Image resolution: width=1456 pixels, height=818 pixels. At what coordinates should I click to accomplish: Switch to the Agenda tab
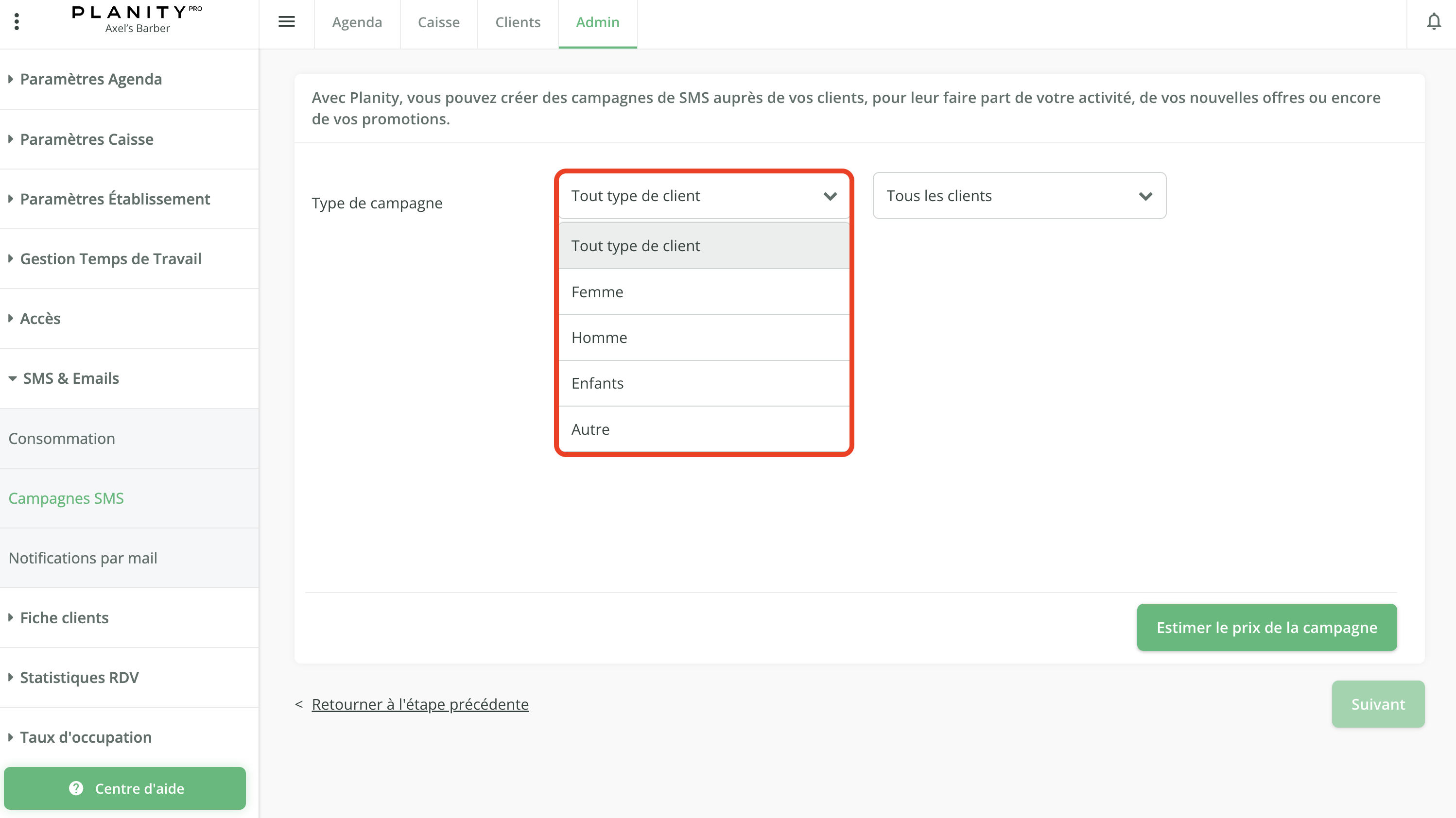[x=357, y=22]
